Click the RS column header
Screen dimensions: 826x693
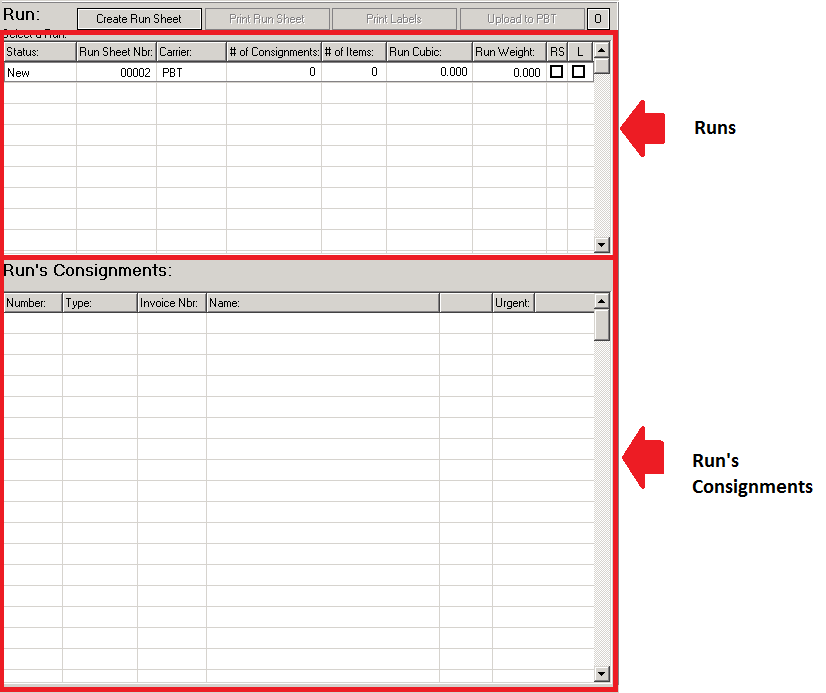coord(557,52)
